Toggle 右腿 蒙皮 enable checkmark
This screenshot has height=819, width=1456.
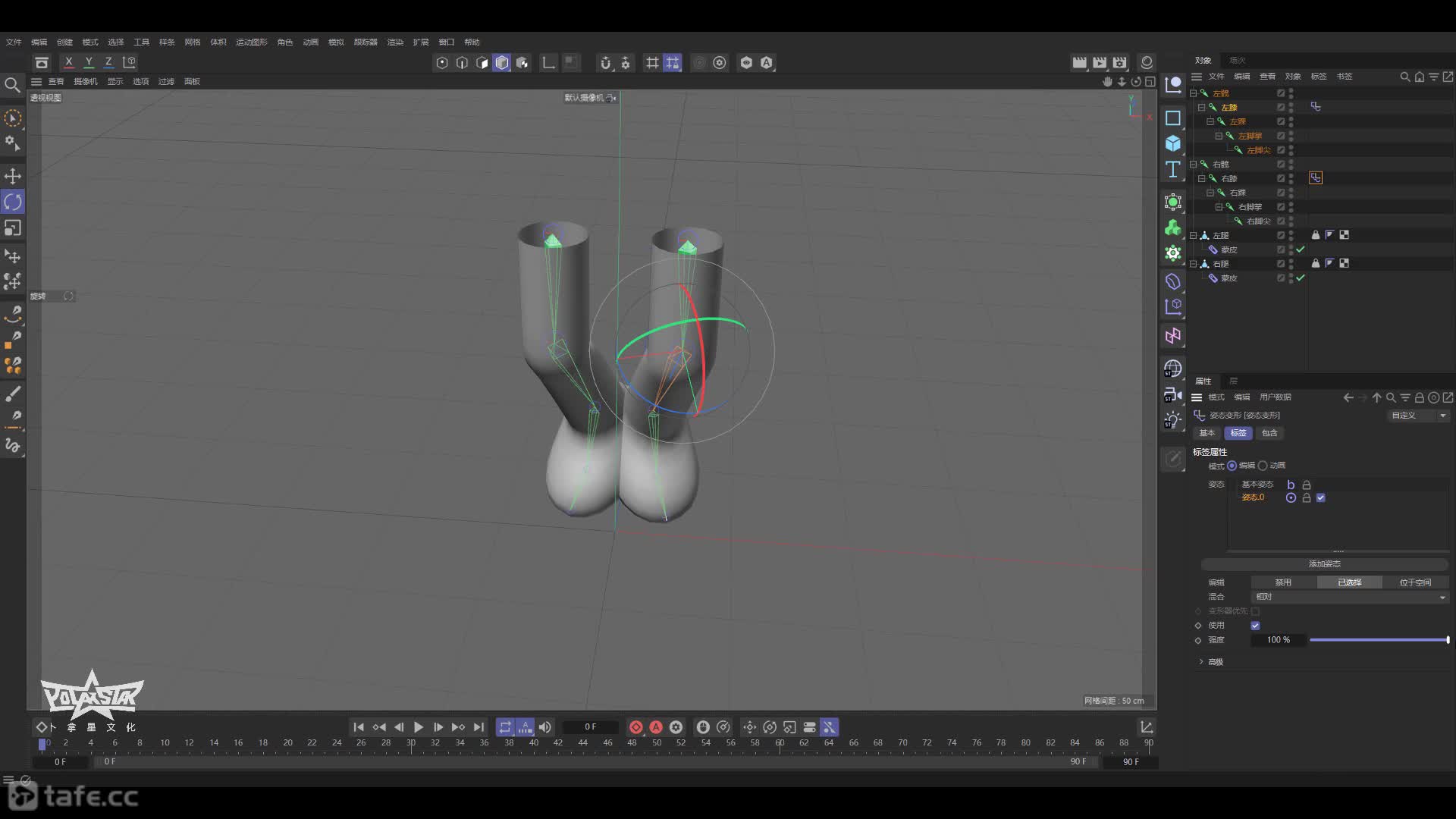coord(1301,278)
